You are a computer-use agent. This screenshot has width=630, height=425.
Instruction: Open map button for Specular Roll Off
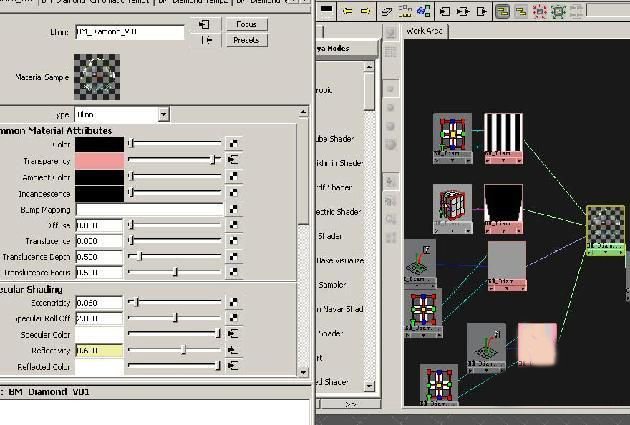233,318
